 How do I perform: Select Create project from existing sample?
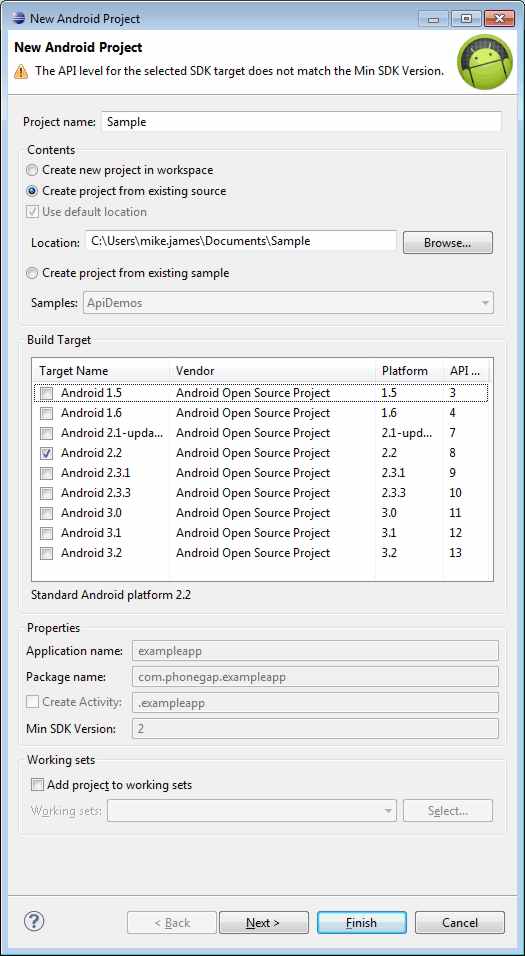pyautogui.click(x=32, y=273)
